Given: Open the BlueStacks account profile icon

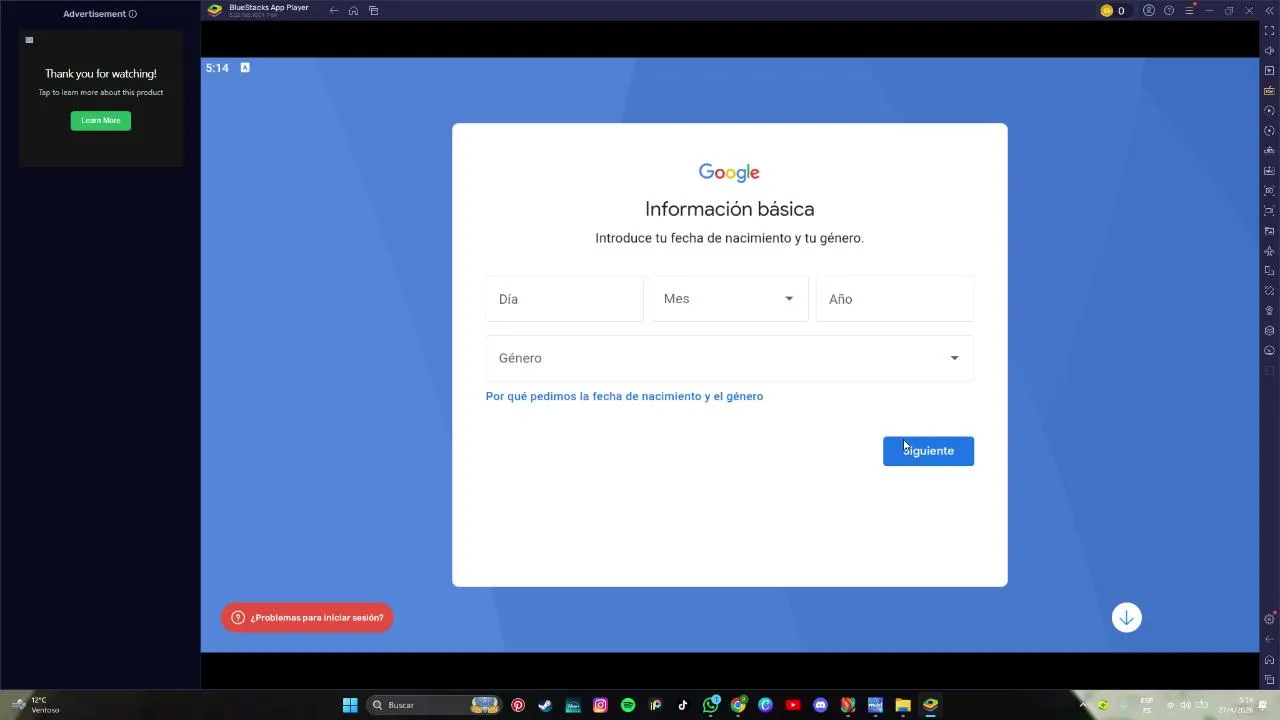Looking at the screenshot, I should (1149, 11).
